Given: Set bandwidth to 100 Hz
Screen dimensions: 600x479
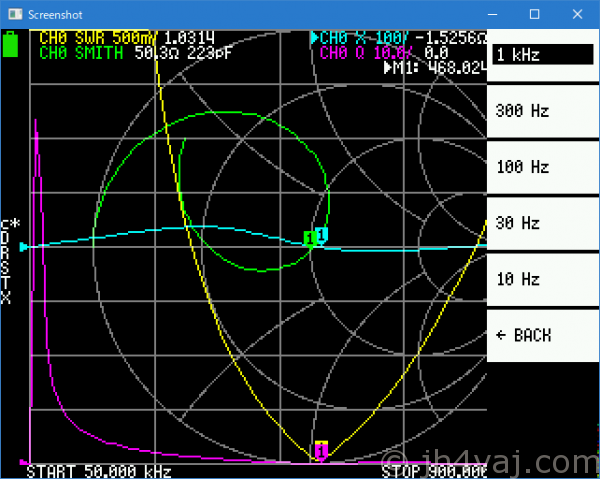Looking at the screenshot, I should [x=541, y=167].
